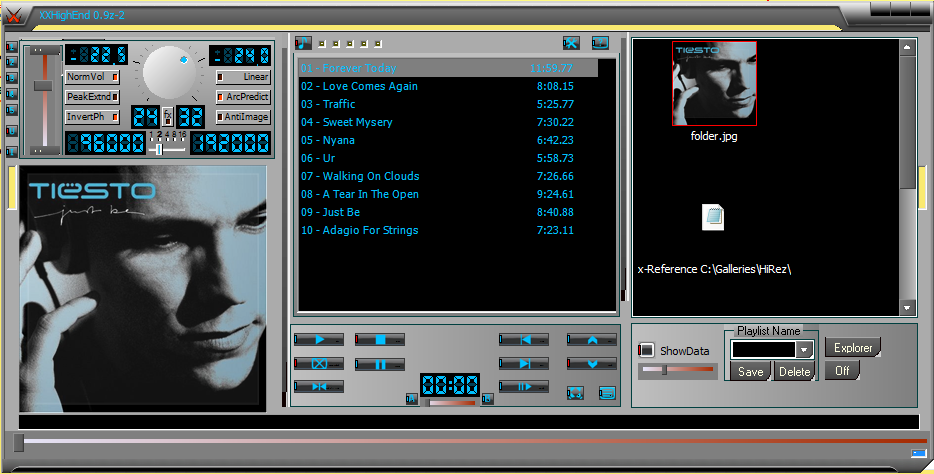The height and width of the screenshot is (474, 934).
Task: Click the Save playlist button
Action: pyautogui.click(x=751, y=372)
